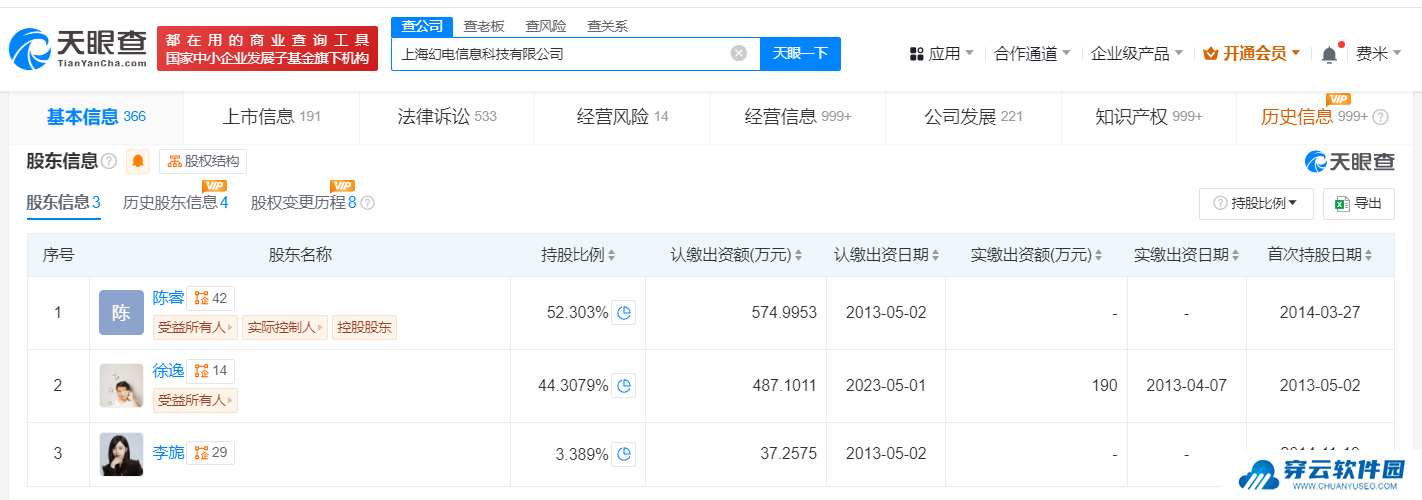
Task: Select the 股权变更历程 sub-tab
Action: tap(303, 203)
